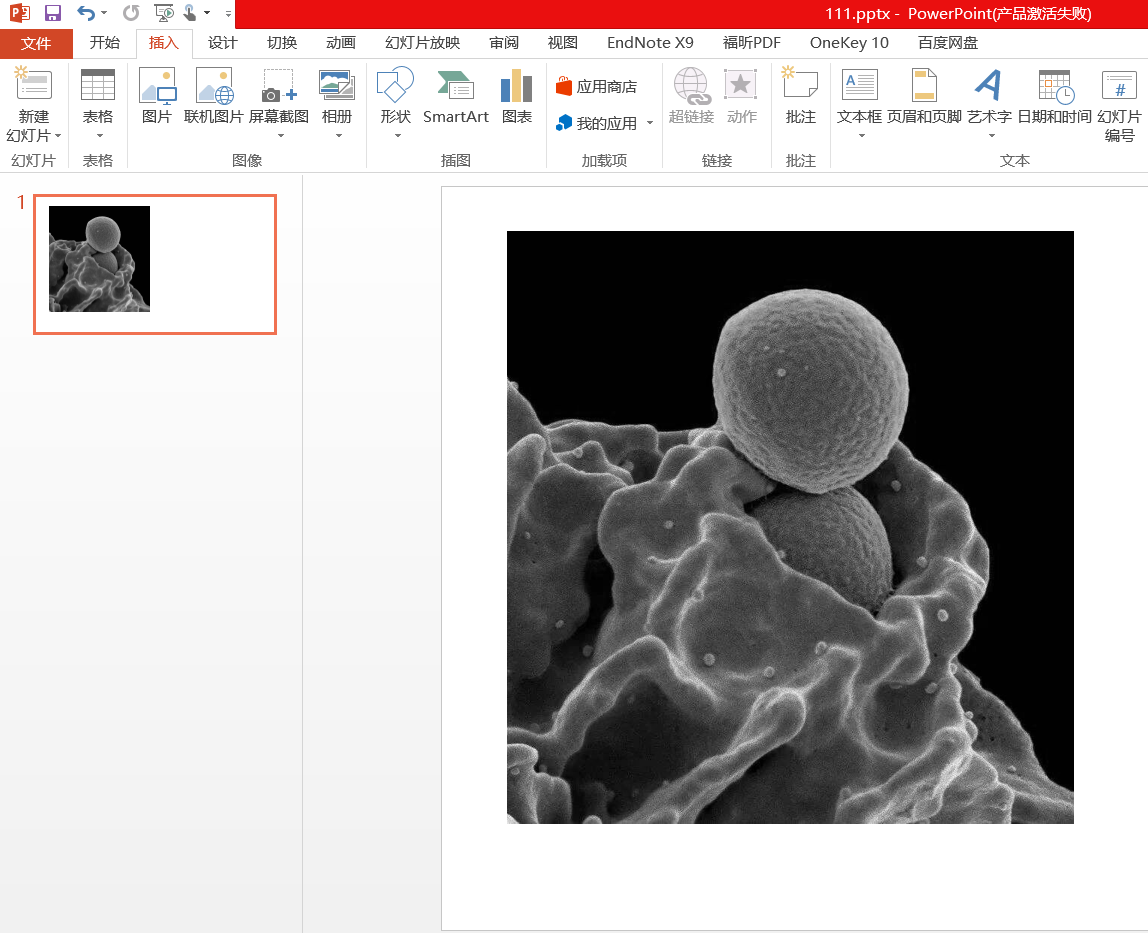The height and width of the screenshot is (933, 1148).
Task: Select slide 1 thumbnail in the panel
Action: coord(155,264)
